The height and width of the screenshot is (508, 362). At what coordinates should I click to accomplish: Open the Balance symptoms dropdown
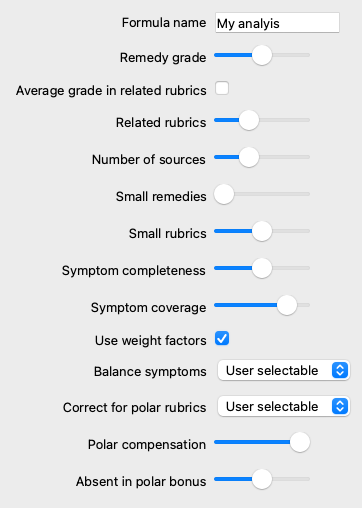tap(283, 370)
